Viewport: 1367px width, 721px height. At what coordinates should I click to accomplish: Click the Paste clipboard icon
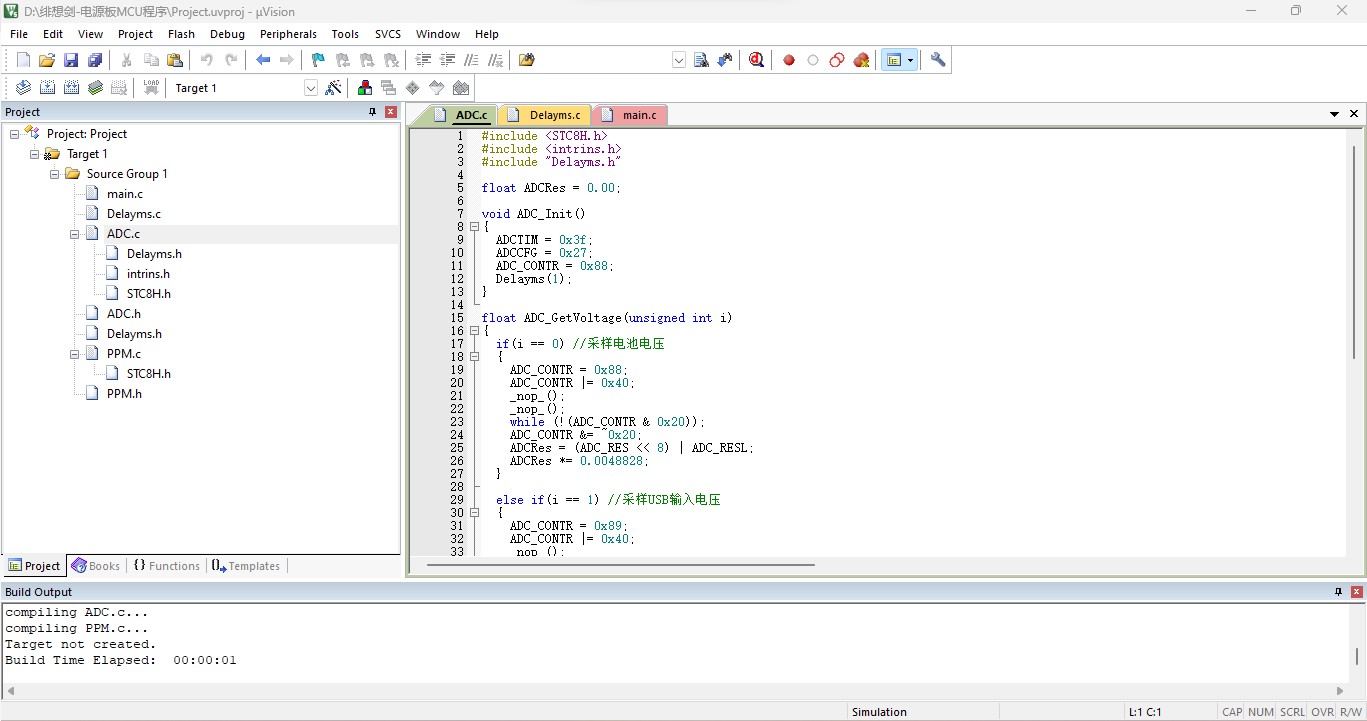click(175, 60)
